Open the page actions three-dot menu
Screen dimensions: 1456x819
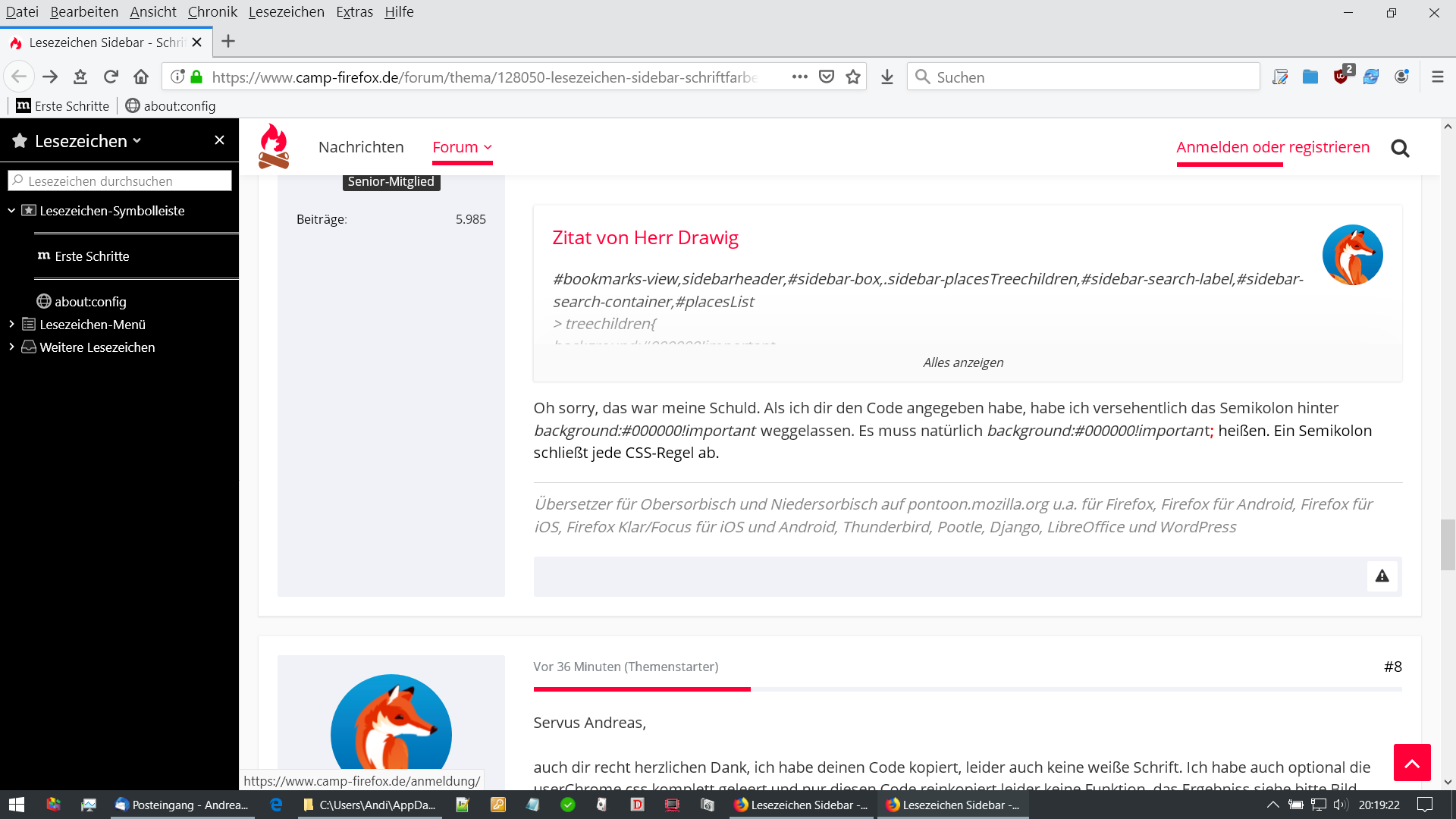[799, 77]
